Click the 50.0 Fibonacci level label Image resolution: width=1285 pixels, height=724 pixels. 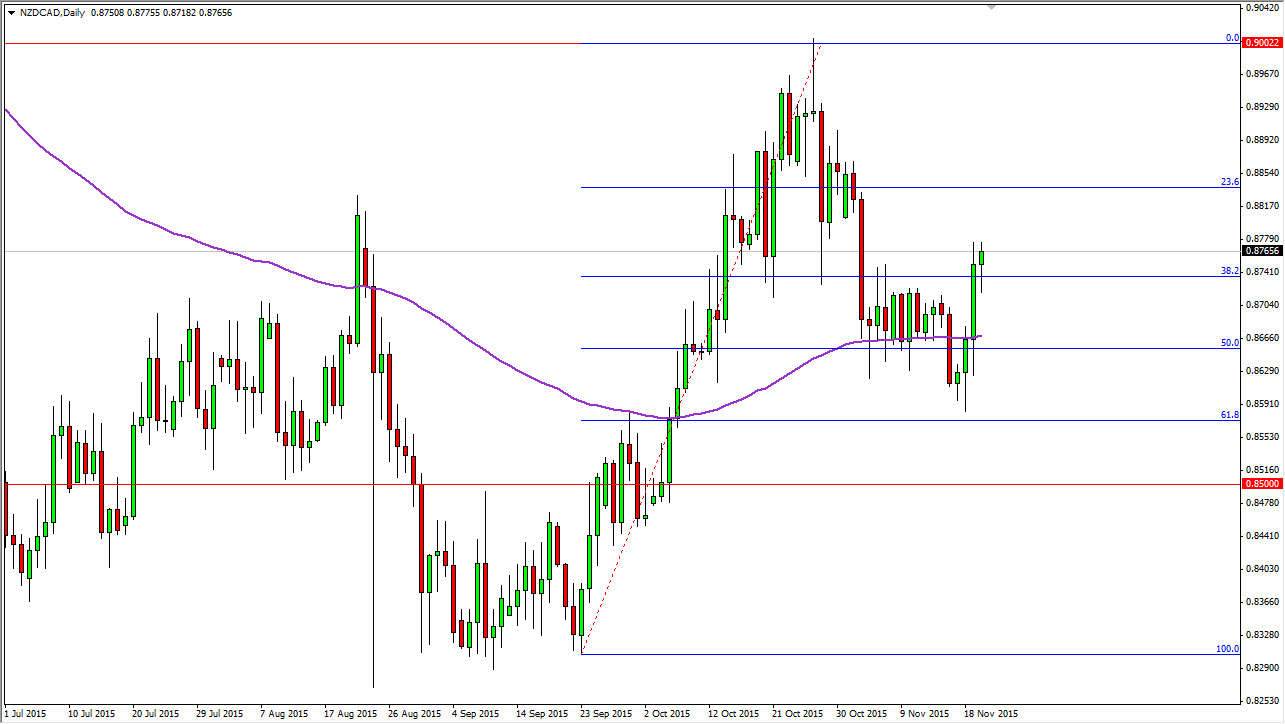click(x=1228, y=343)
